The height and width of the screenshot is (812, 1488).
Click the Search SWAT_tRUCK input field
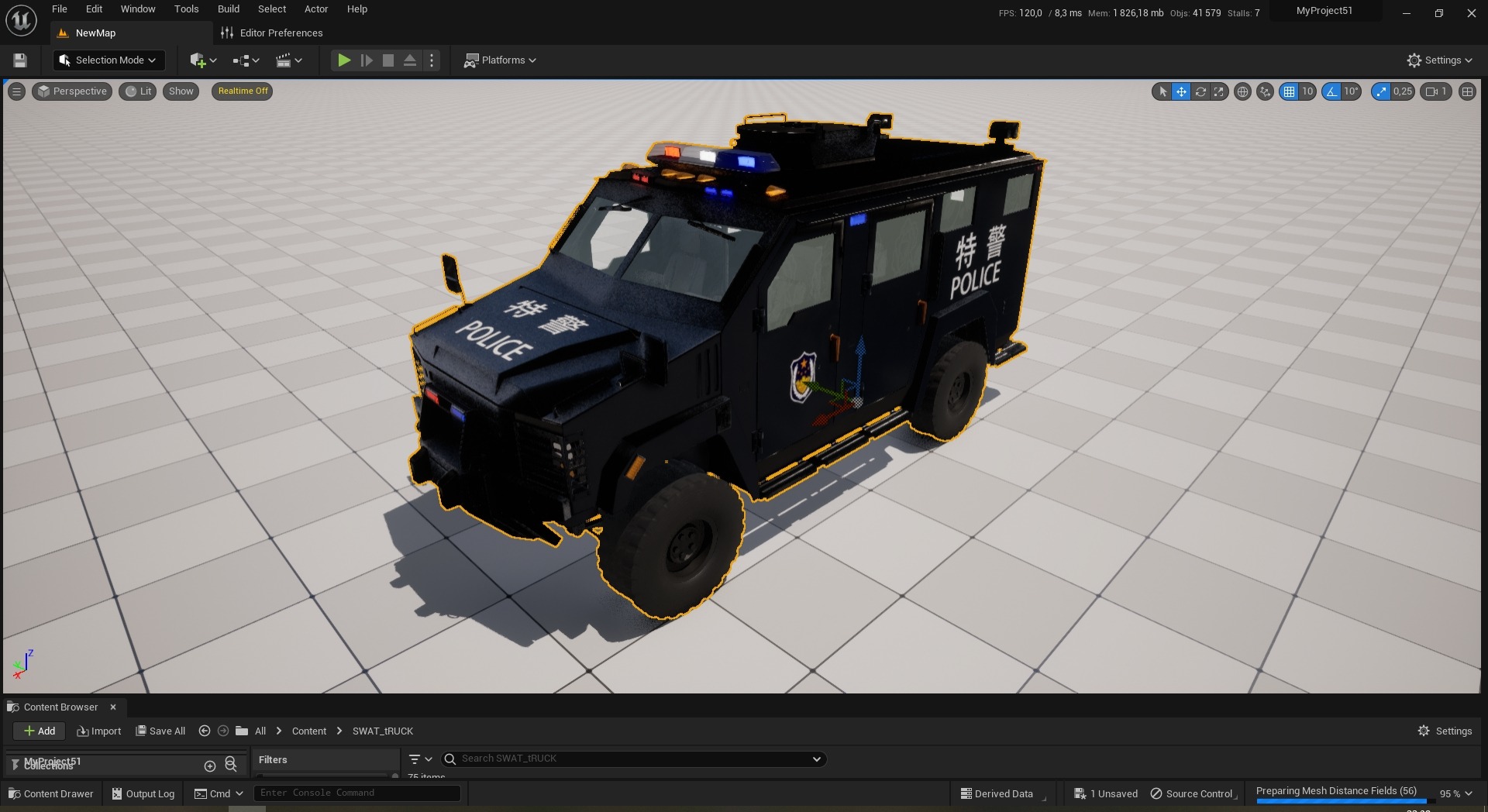pos(633,759)
